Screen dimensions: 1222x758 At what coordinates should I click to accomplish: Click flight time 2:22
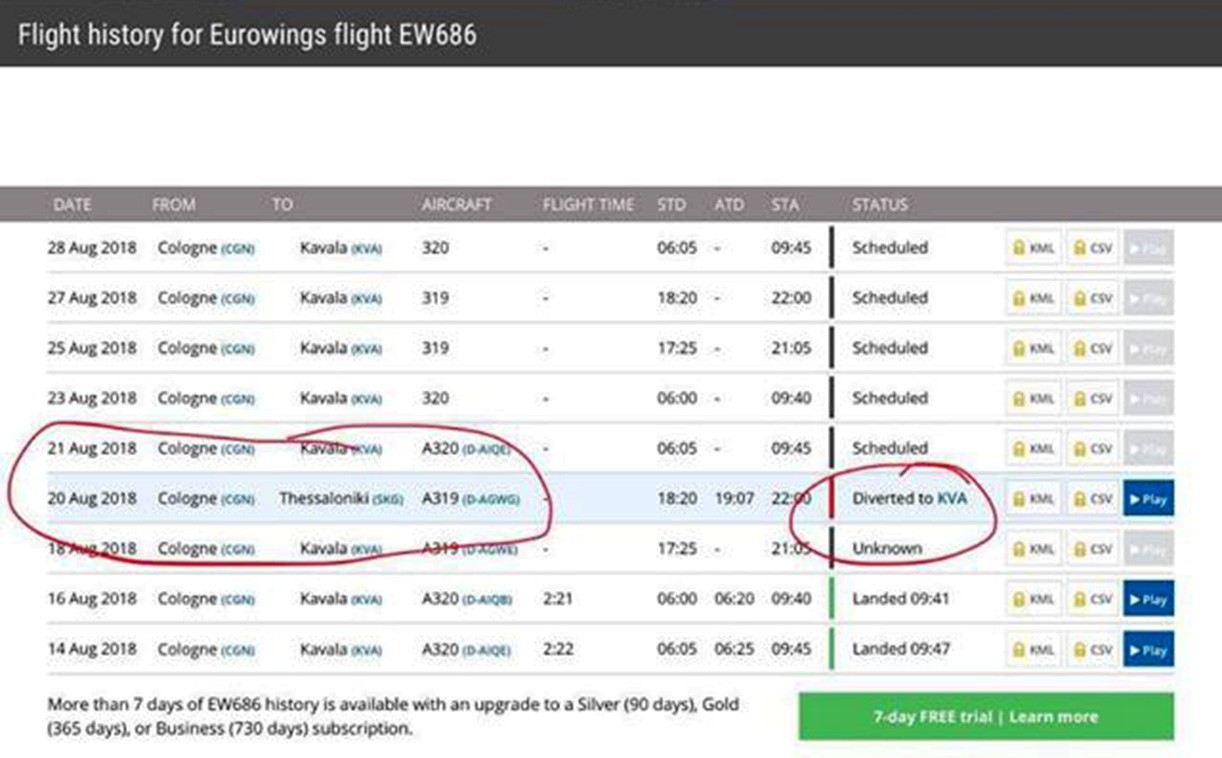click(558, 649)
